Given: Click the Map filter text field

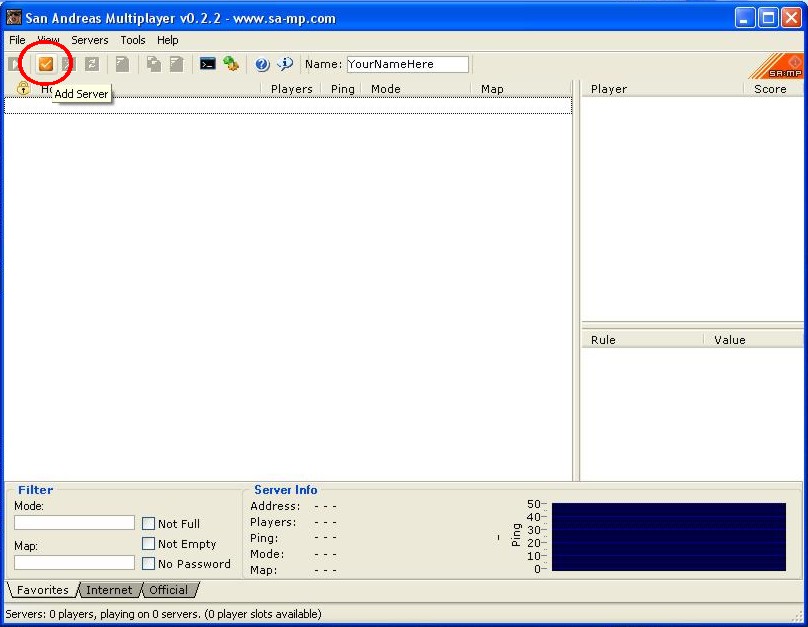Looking at the screenshot, I should pos(74,563).
